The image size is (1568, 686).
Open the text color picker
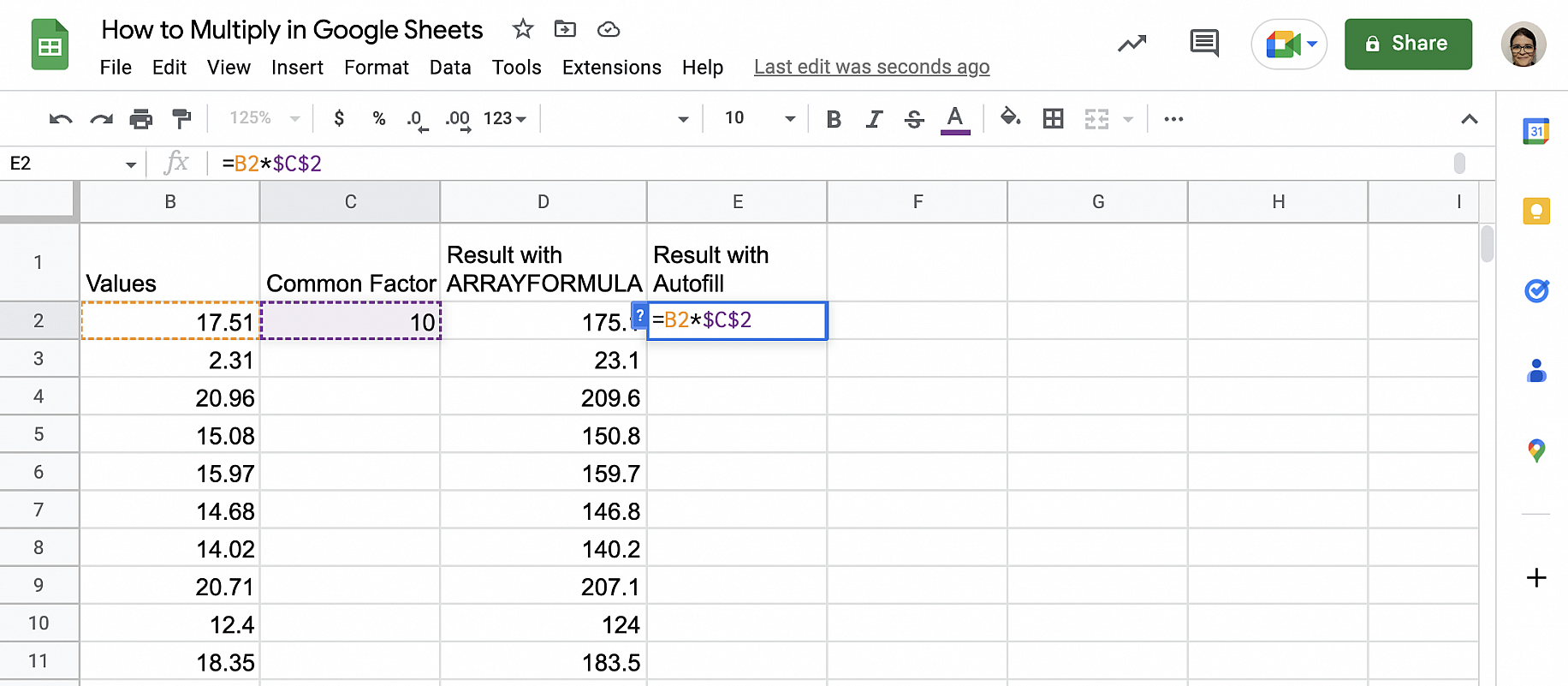pos(955,119)
